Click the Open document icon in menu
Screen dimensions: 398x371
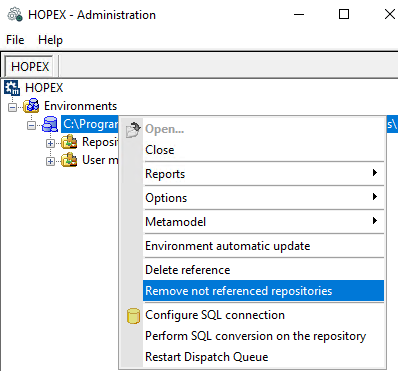133,129
